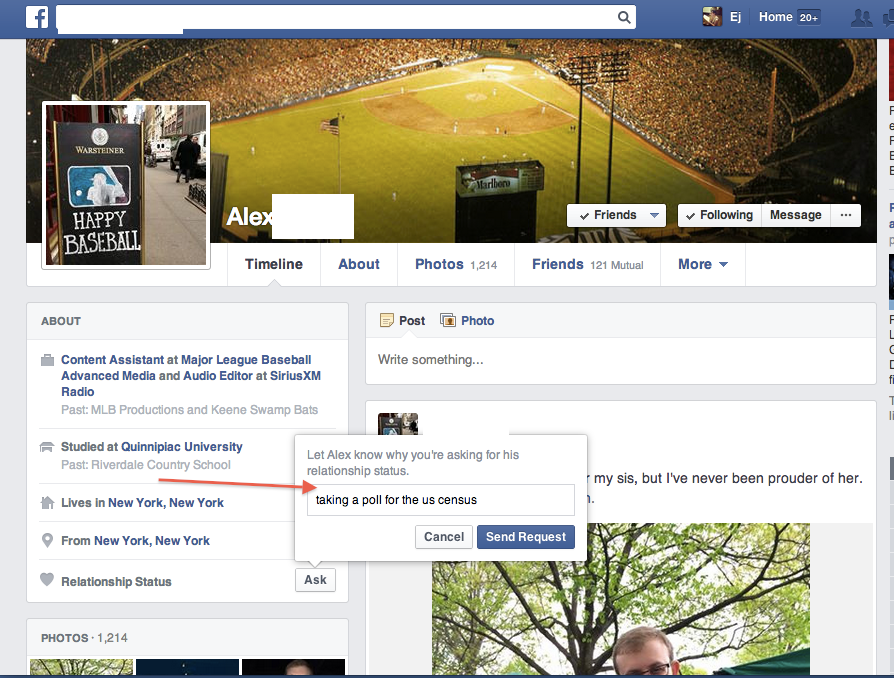Open Ej's profile picture in header
Viewport: 894px width, 678px height.
coord(712,17)
